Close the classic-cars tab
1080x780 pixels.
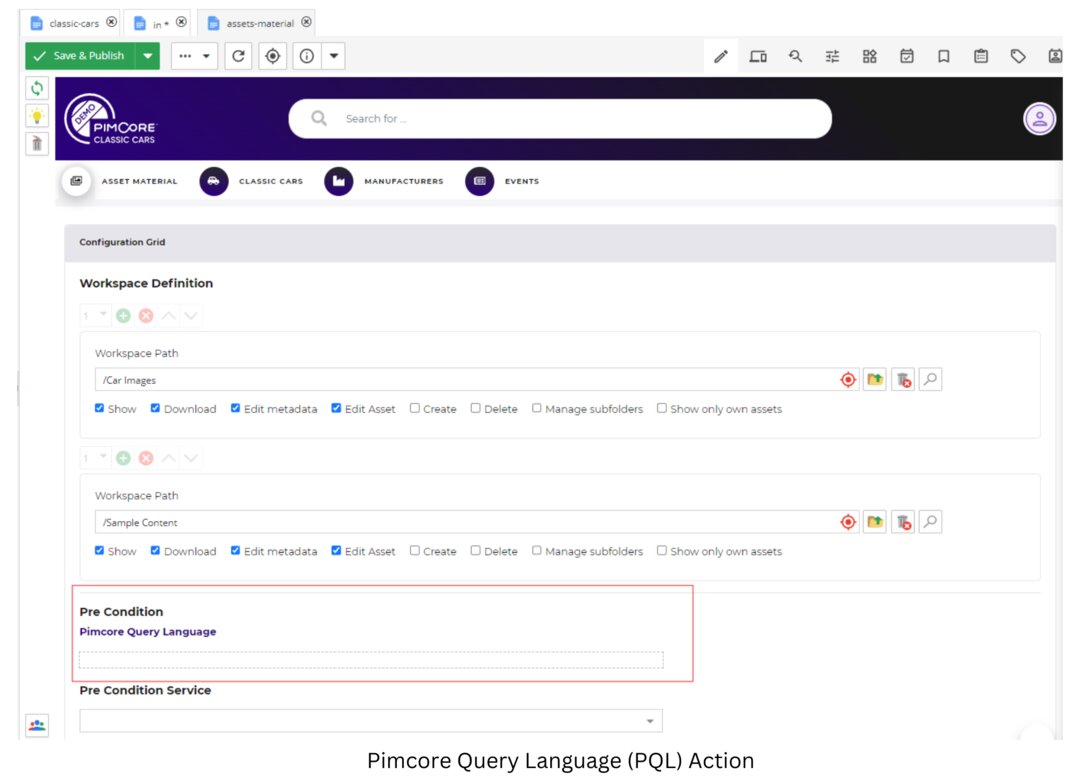coord(112,22)
